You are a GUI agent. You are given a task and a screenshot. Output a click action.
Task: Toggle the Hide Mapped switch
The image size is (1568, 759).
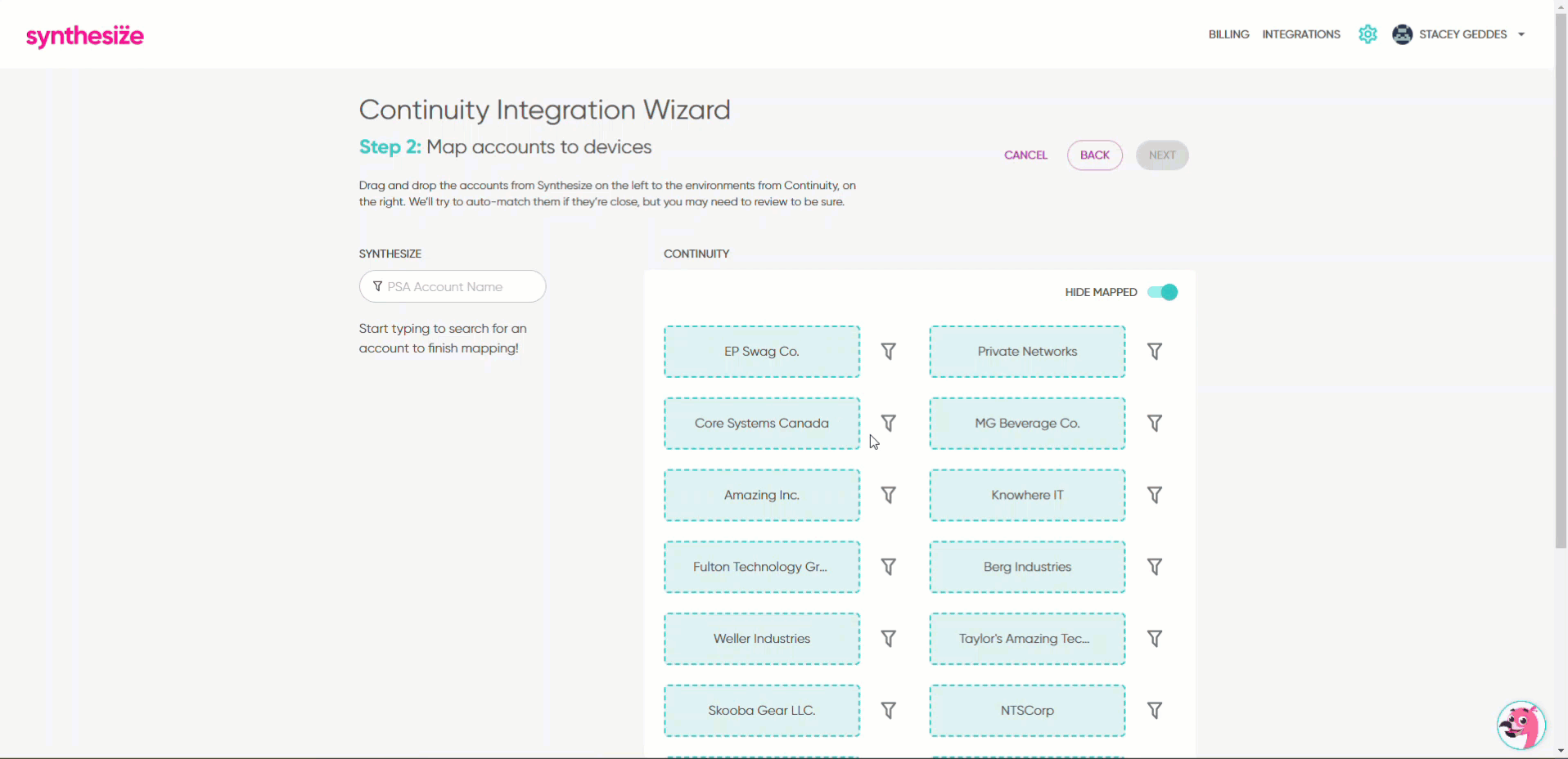tap(1162, 292)
